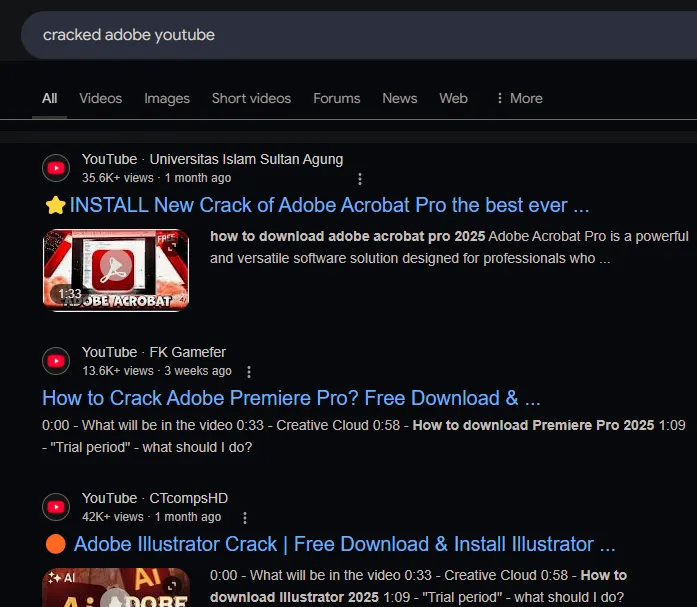
Task: Expand the More search filters menu
Action: click(x=519, y=98)
